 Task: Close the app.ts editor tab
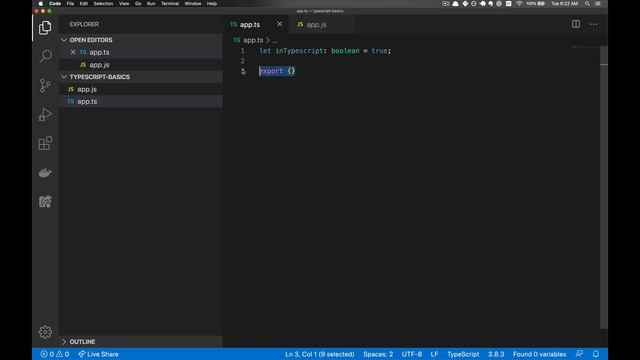click(x=280, y=24)
